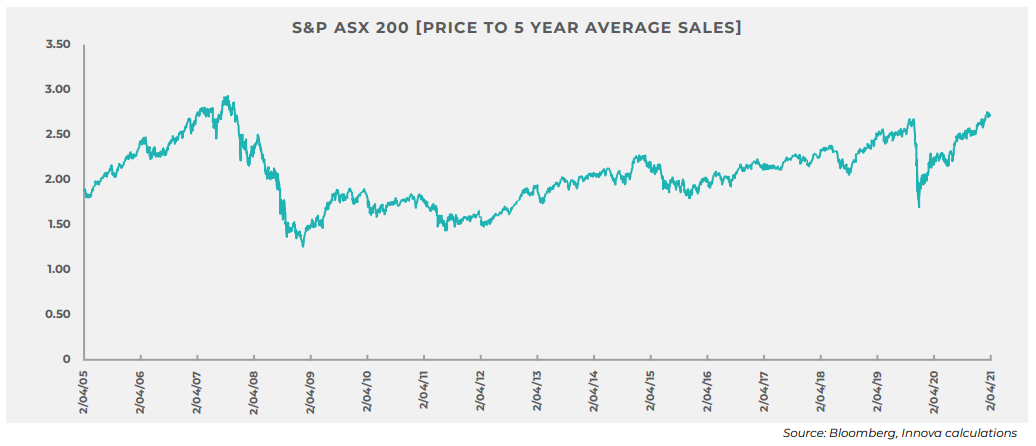Viewport: 1036px width, 446px height.
Task: Click the 1.00 y-axis label
Action: click(x=58, y=269)
